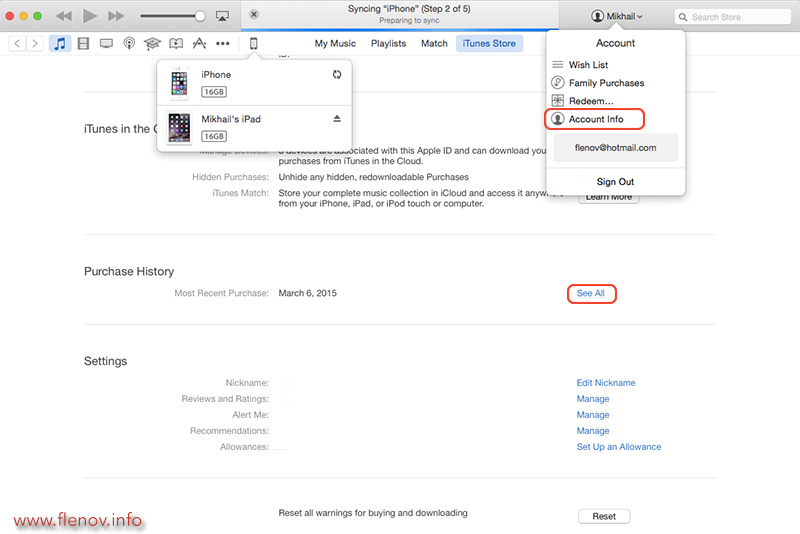Click the search magnifier icon
Screen dimensions: 800x534
pyautogui.click(x=683, y=17)
